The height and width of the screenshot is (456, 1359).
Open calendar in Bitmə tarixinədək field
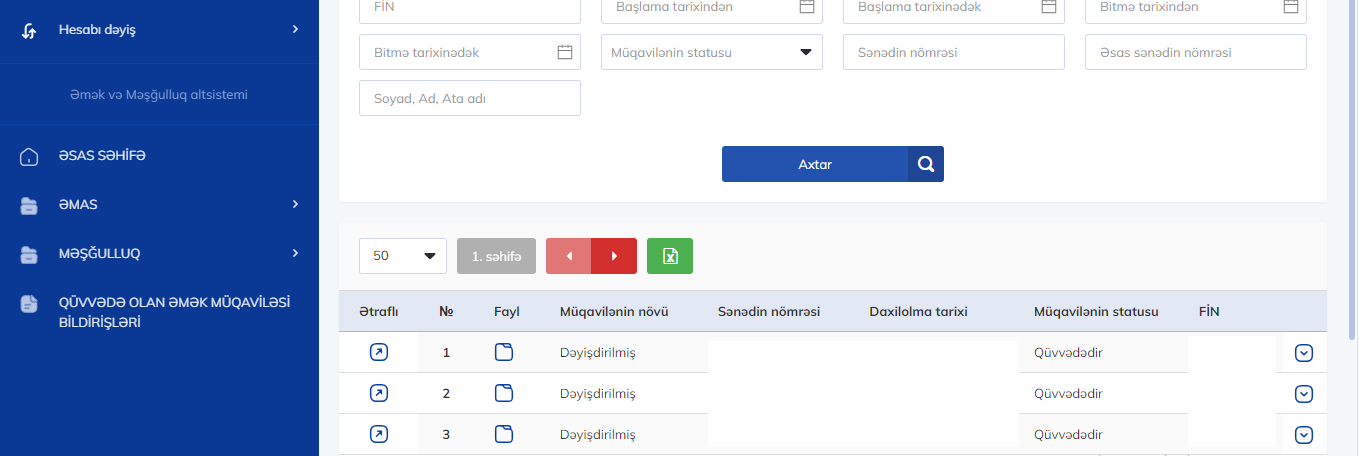tap(564, 52)
